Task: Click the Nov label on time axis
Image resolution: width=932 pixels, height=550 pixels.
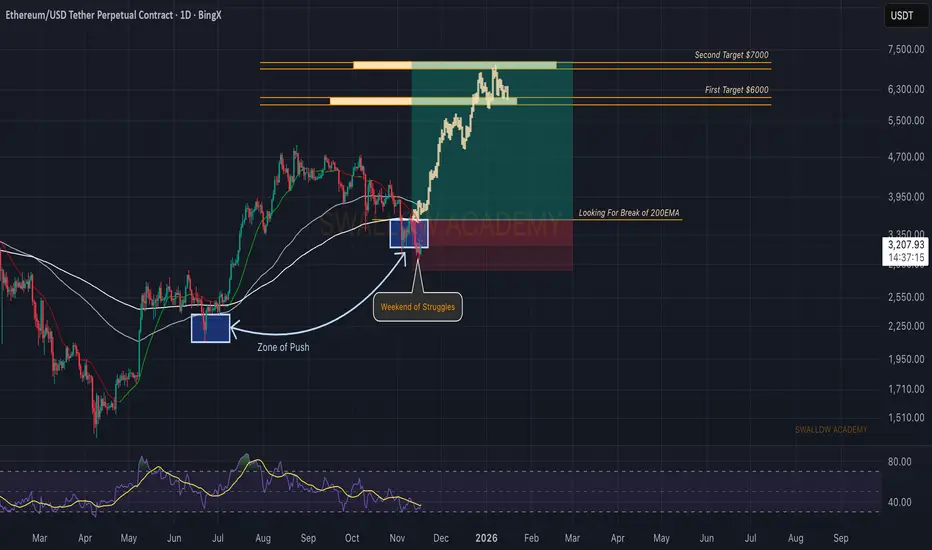Action: (x=397, y=538)
